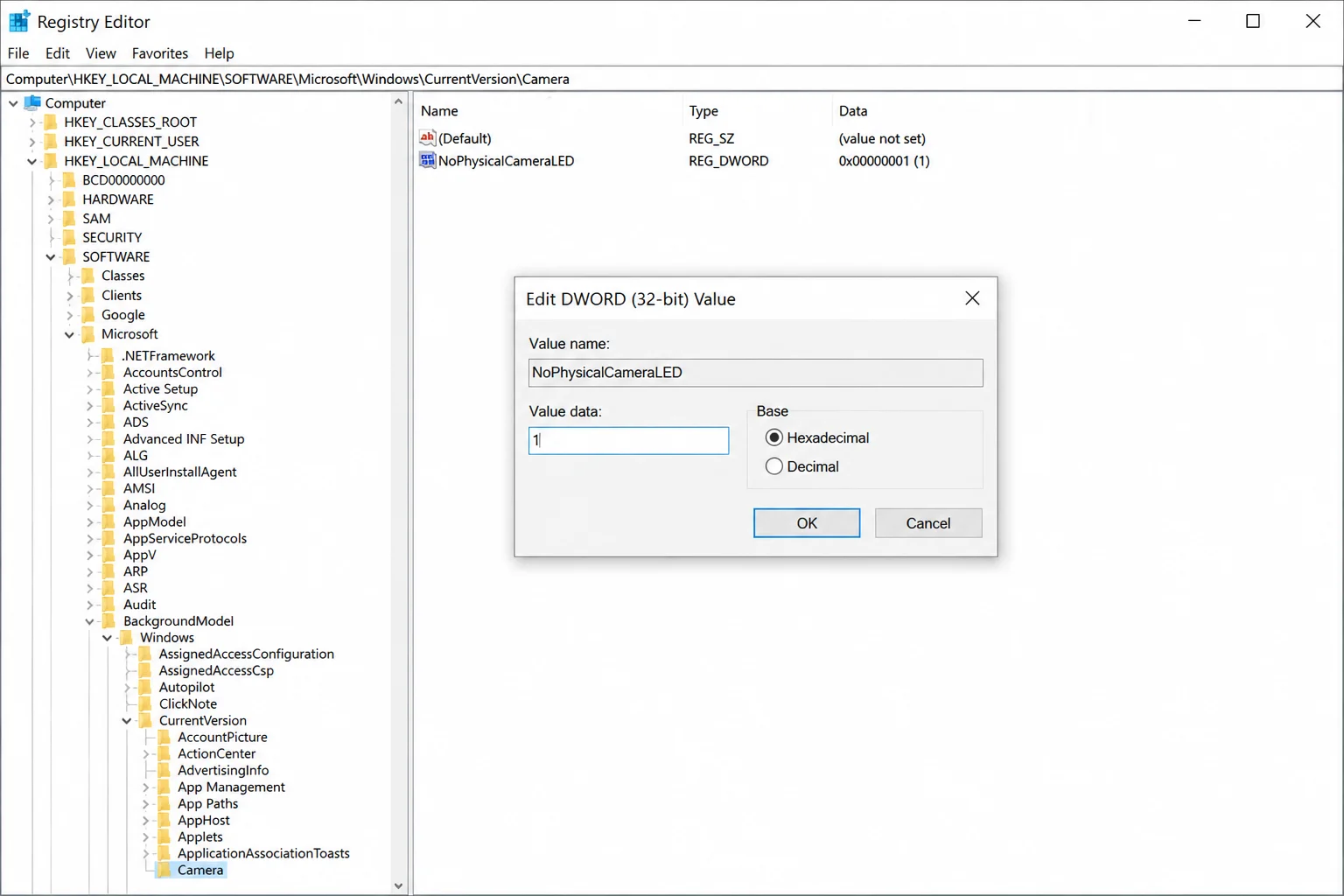
Task: Click the HARDWARE folder icon
Action: point(70,199)
